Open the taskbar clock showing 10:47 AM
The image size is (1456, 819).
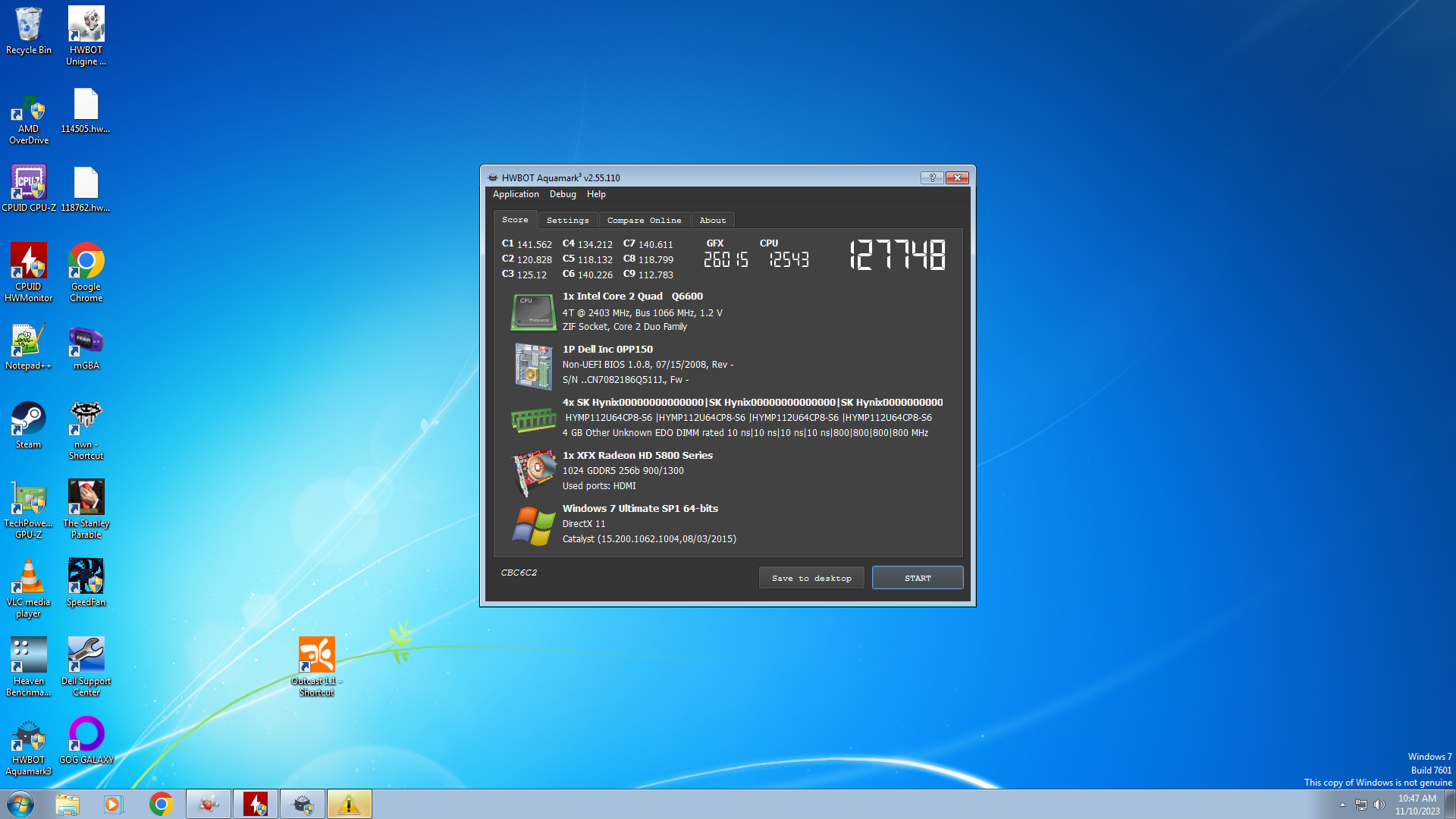tap(1417, 805)
